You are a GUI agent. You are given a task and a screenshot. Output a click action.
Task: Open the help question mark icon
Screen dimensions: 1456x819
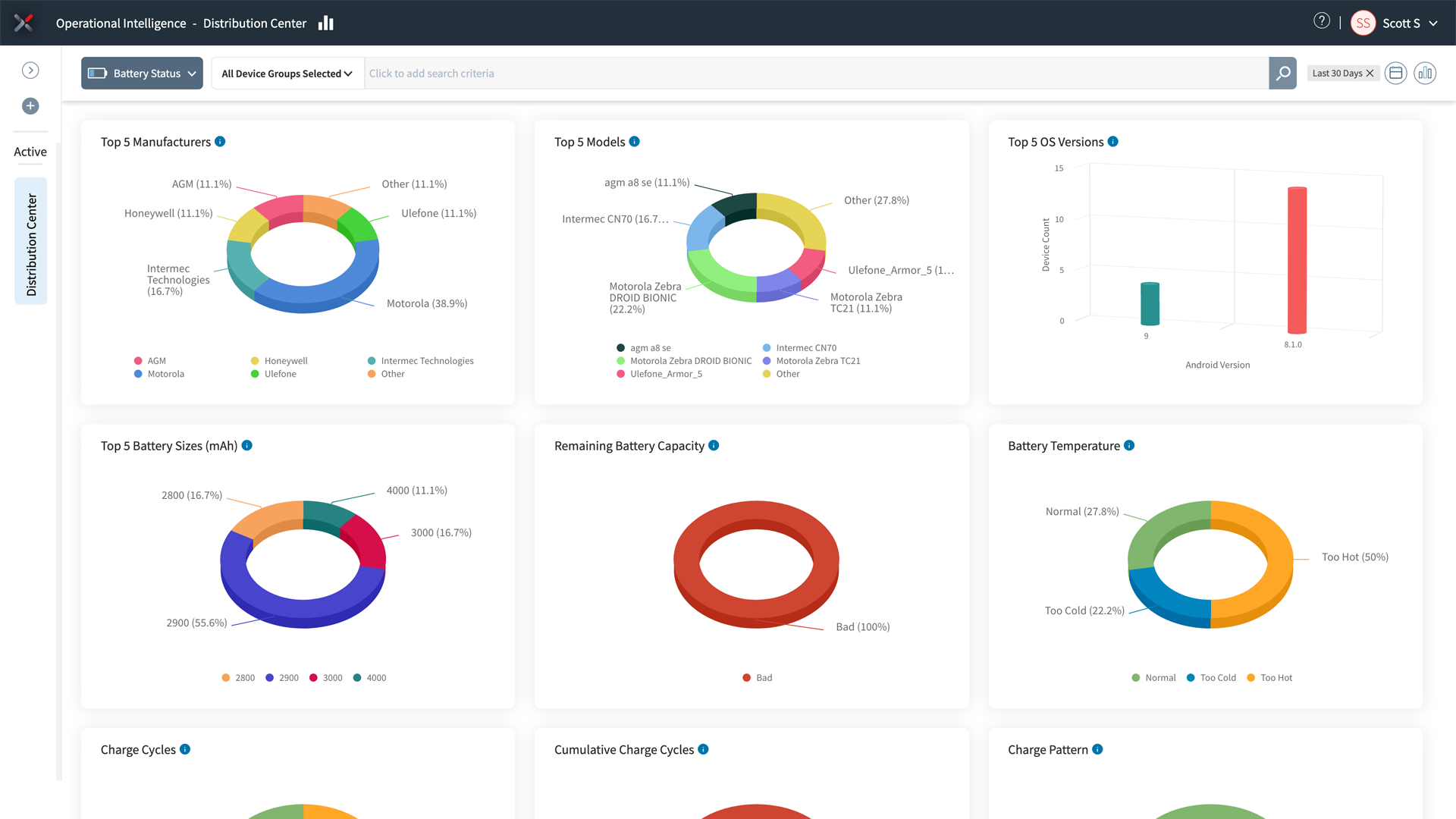click(1321, 21)
